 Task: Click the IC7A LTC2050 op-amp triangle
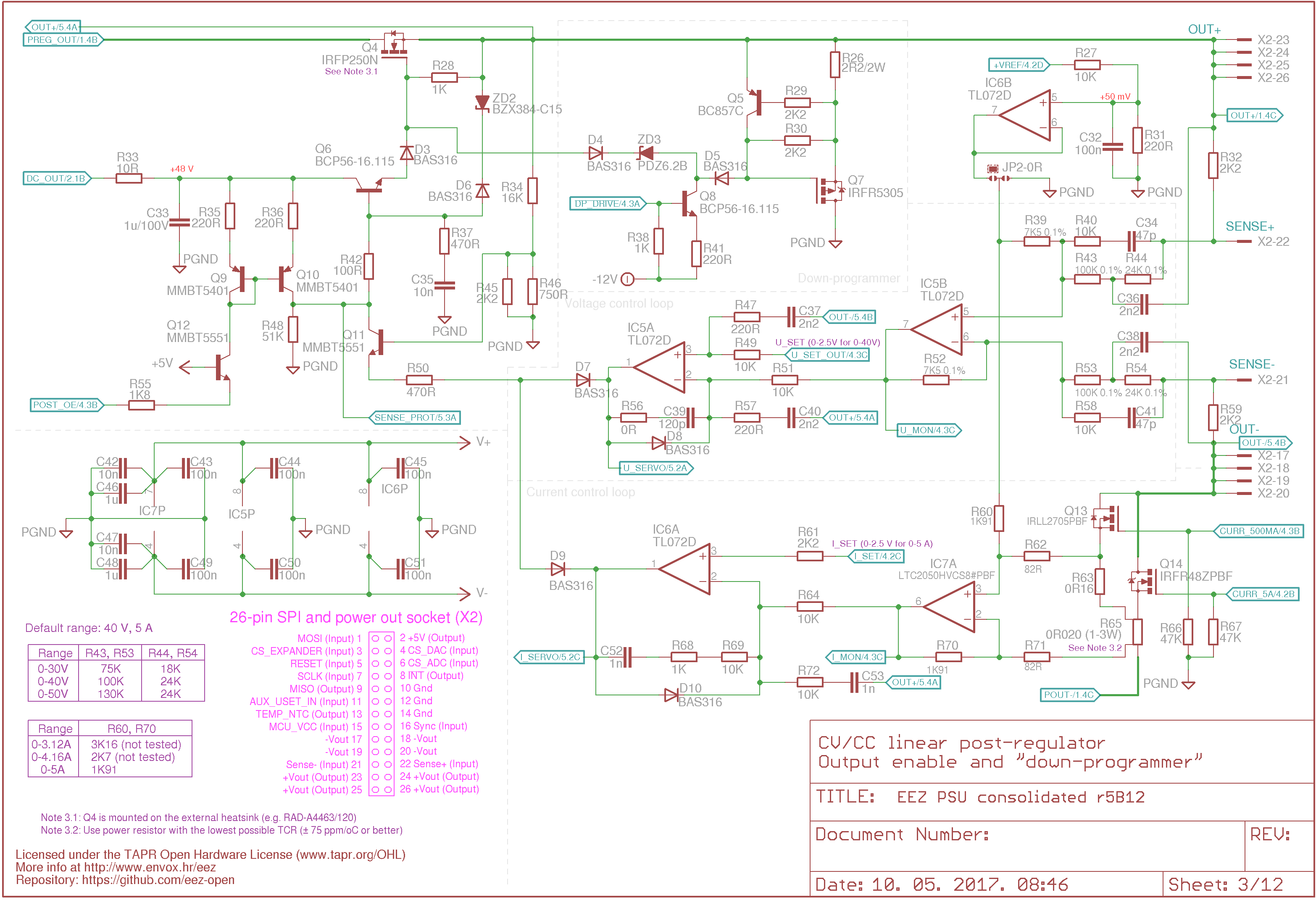(950, 607)
